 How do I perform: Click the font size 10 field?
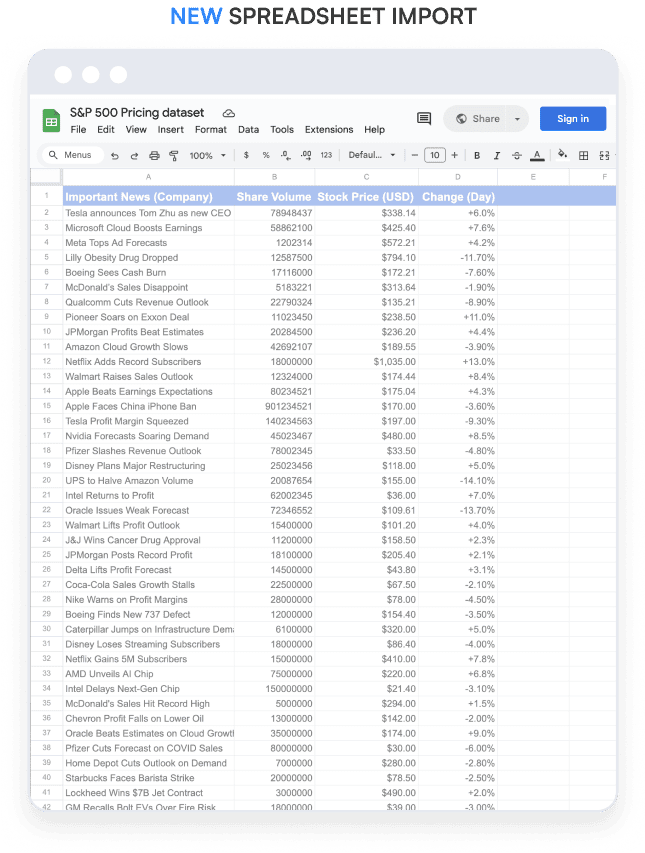tap(435, 155)
